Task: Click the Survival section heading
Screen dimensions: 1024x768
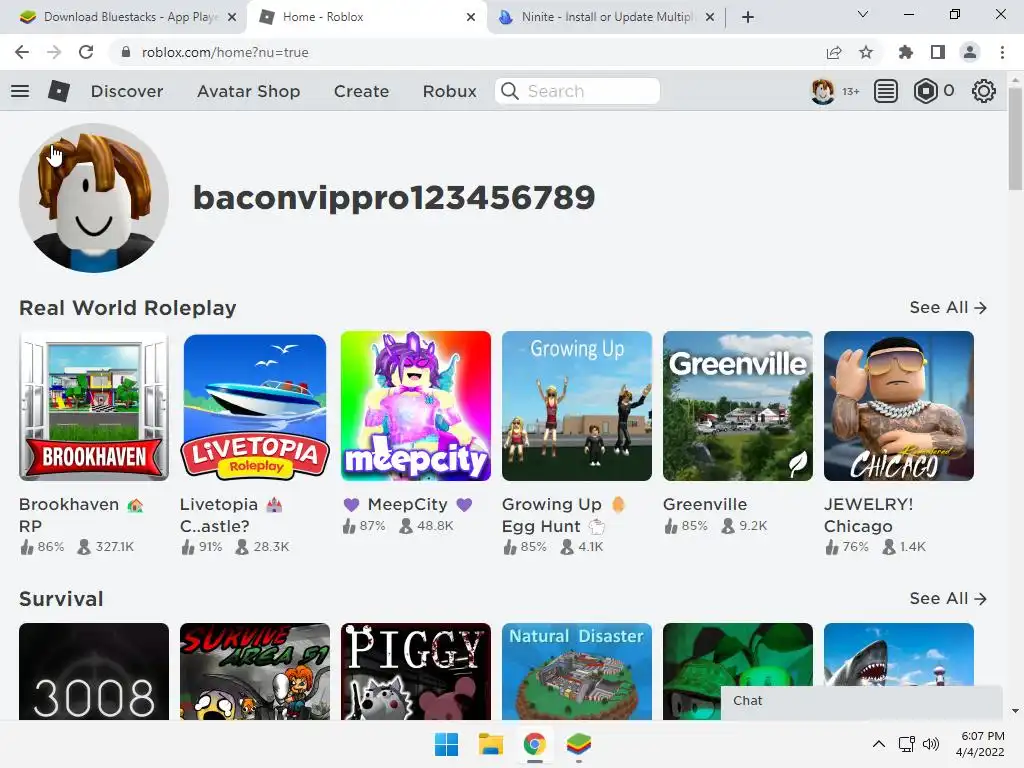Action: pyautogui.click(x=61, y=599)
